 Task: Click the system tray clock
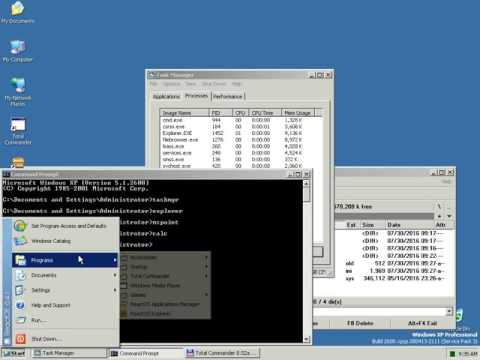(468, 354)
